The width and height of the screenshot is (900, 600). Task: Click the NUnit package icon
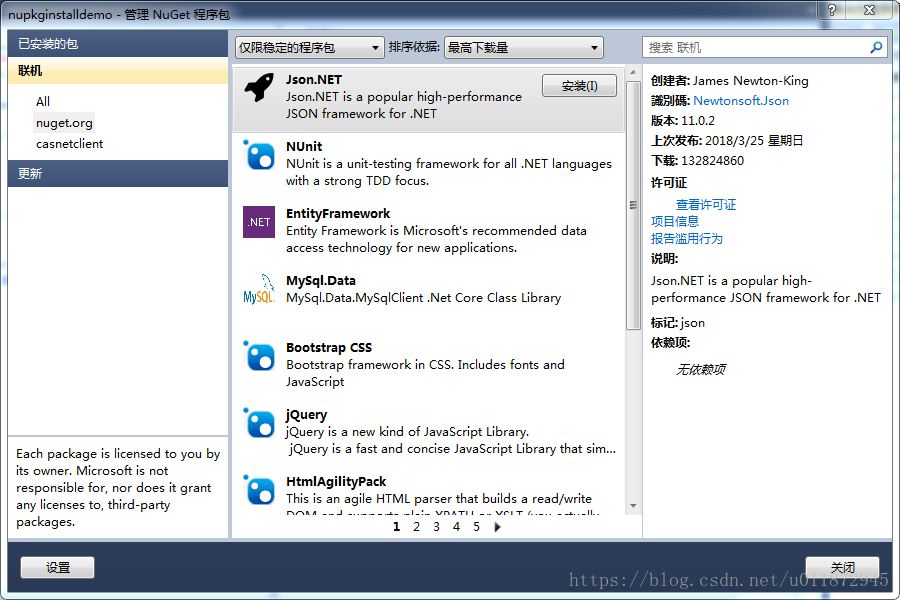click(x=259, y=155)
